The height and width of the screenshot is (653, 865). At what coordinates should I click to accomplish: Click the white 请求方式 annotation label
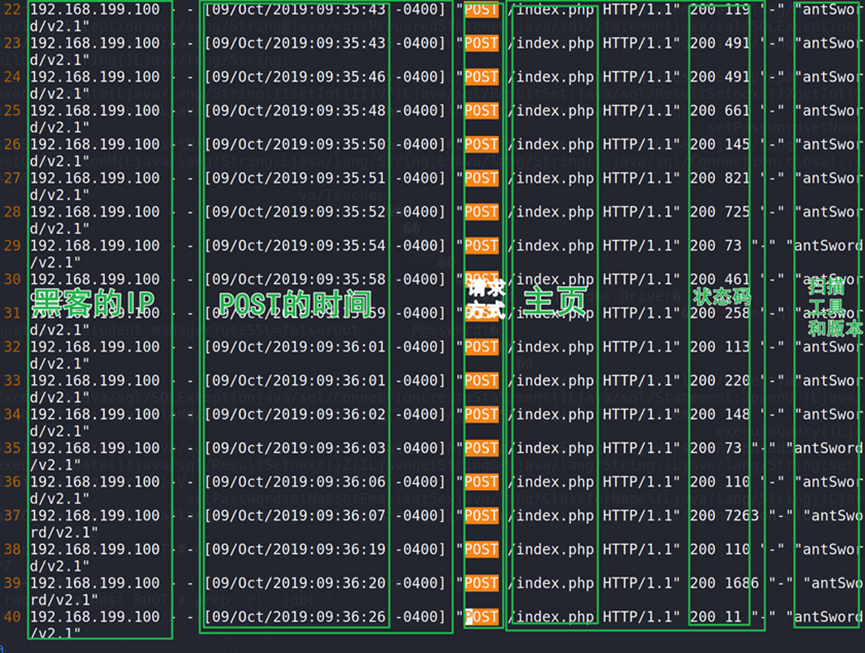[x=482, y=299]
